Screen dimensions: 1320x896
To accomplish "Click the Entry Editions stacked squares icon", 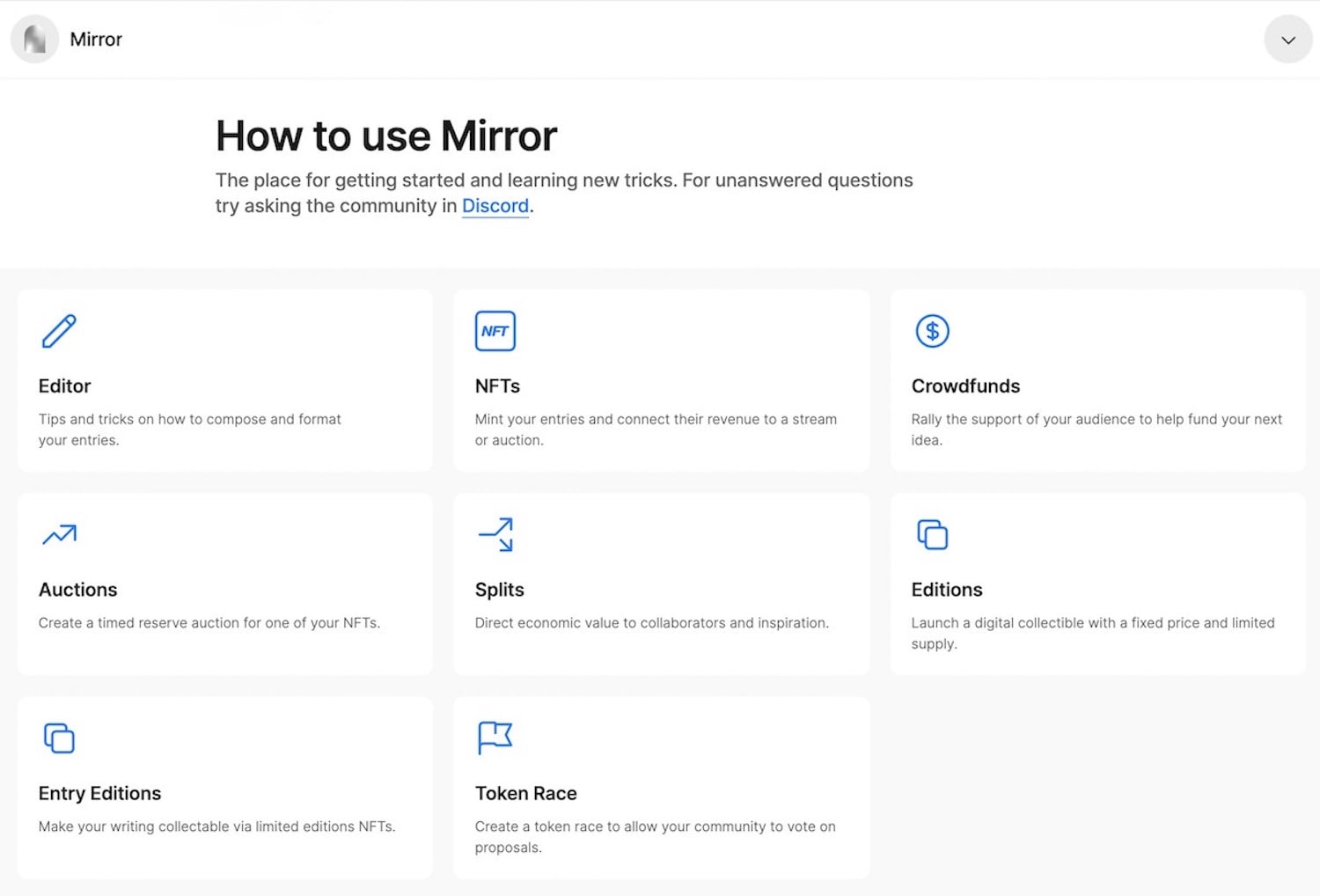I will coord(59,738).
